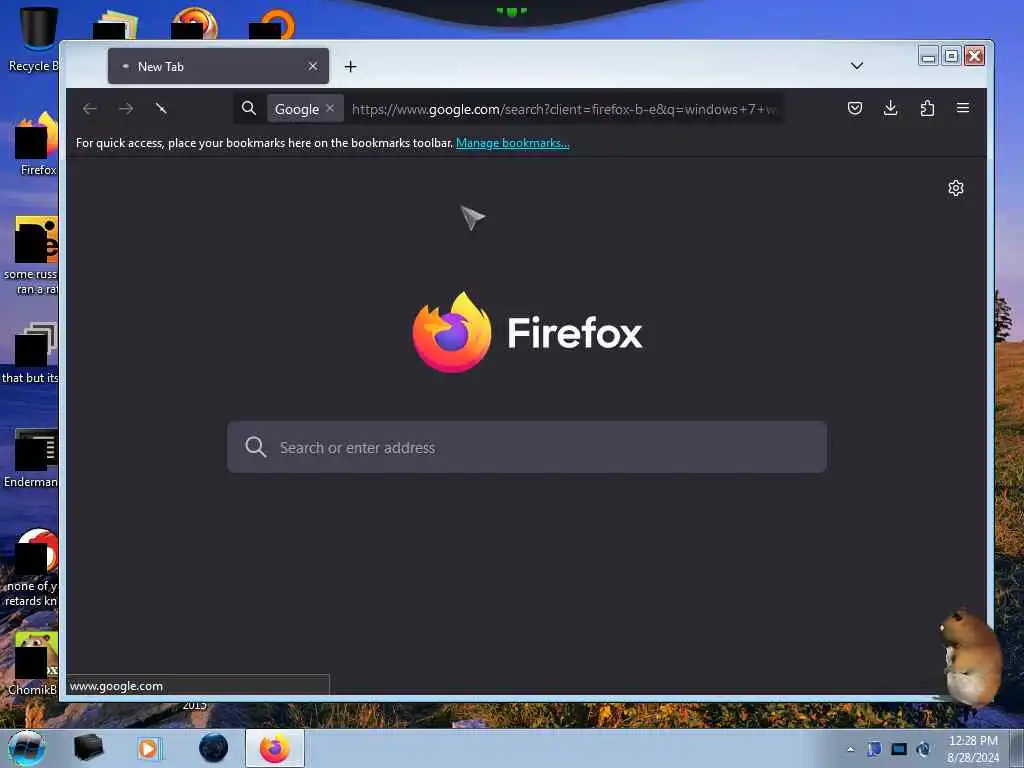The width and height of the screenshot is (1024, 768).
Task: Close the Firefox window
Action: tap(974, 56)
